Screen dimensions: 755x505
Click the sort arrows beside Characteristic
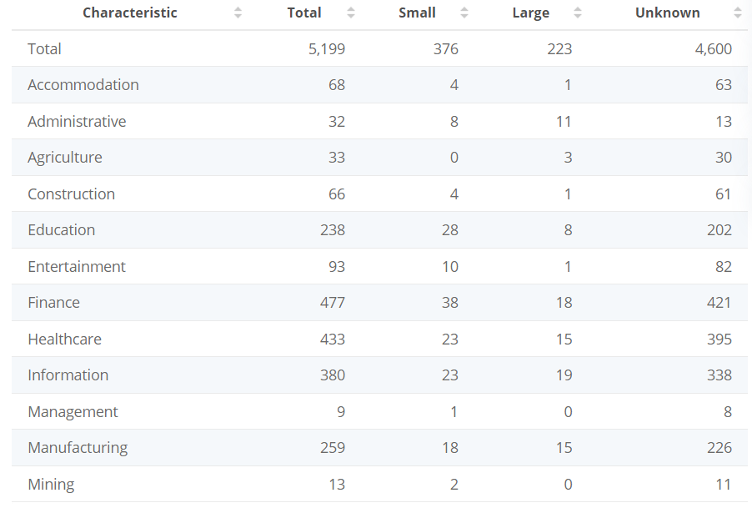pyautogui.click(x=237, y=13)
